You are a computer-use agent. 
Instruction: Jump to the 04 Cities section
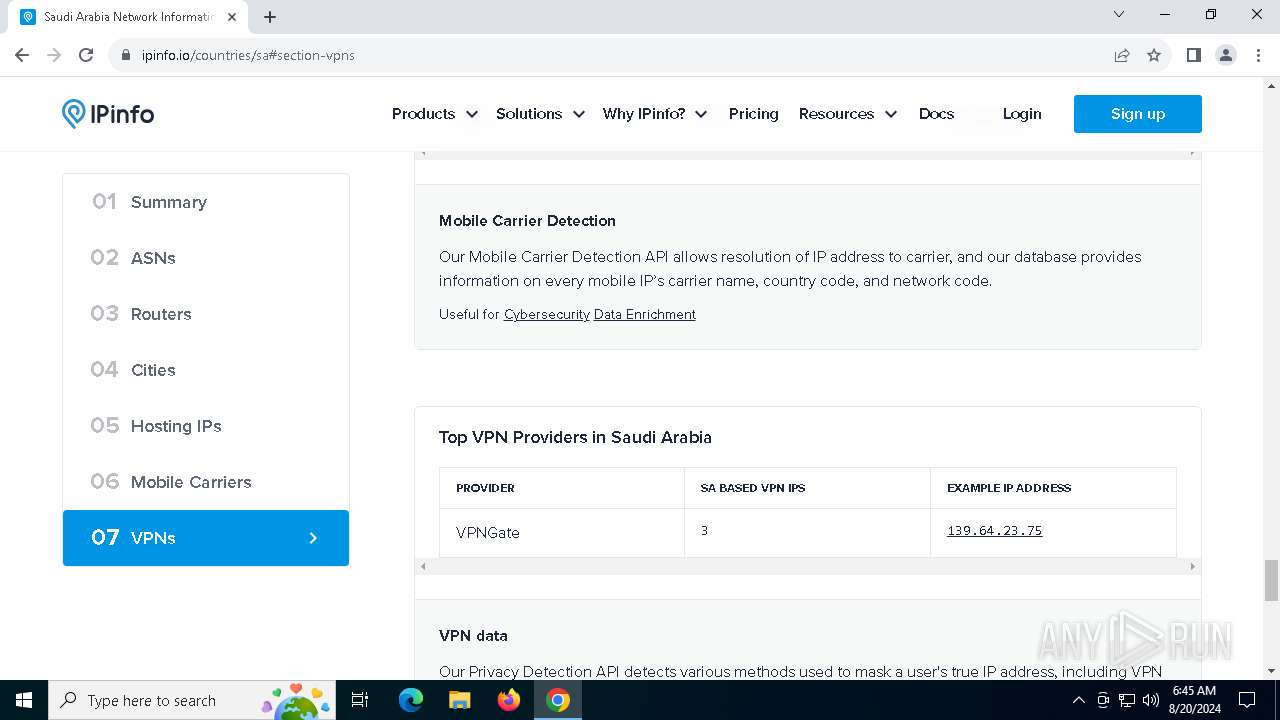(206, 370)
